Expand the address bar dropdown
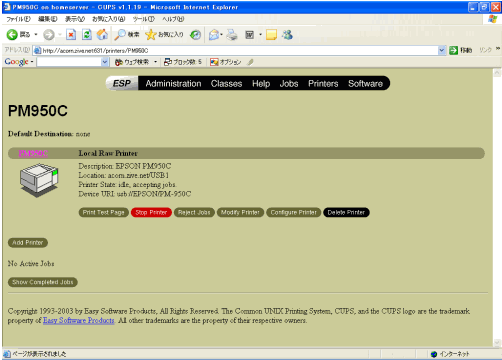Image resolution: width=502 pixels, height=360 pixels. pyautogui.click(x=442, y=50)
